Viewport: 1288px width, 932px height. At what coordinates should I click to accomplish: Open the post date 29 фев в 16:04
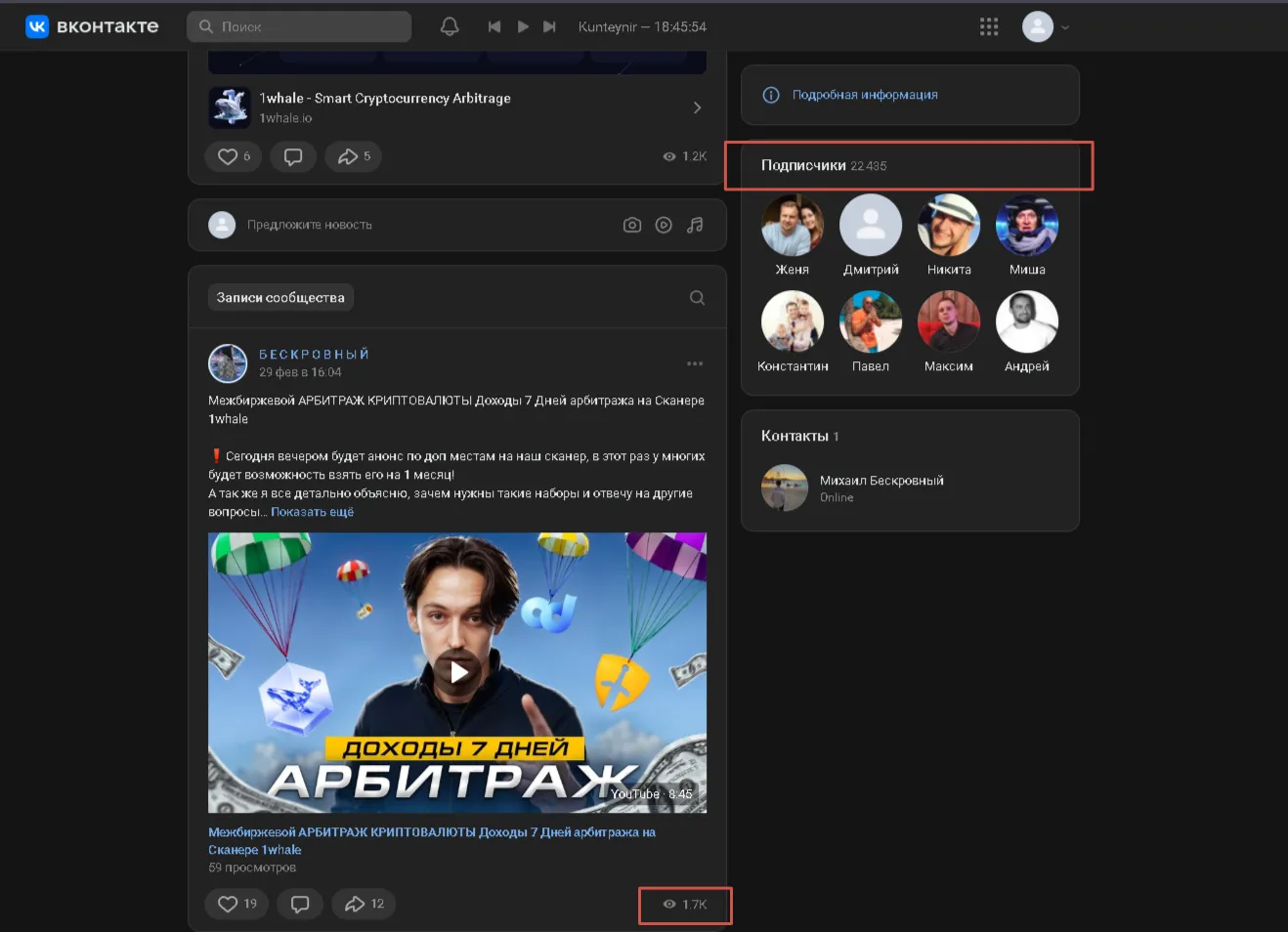click(x=300, y=372)
